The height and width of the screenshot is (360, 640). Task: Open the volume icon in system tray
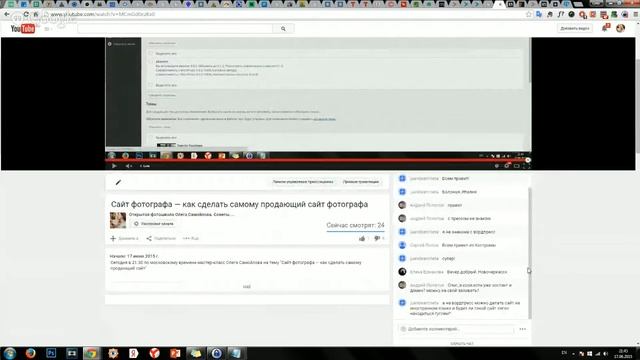pyautogui.click(x=605, y=353)
